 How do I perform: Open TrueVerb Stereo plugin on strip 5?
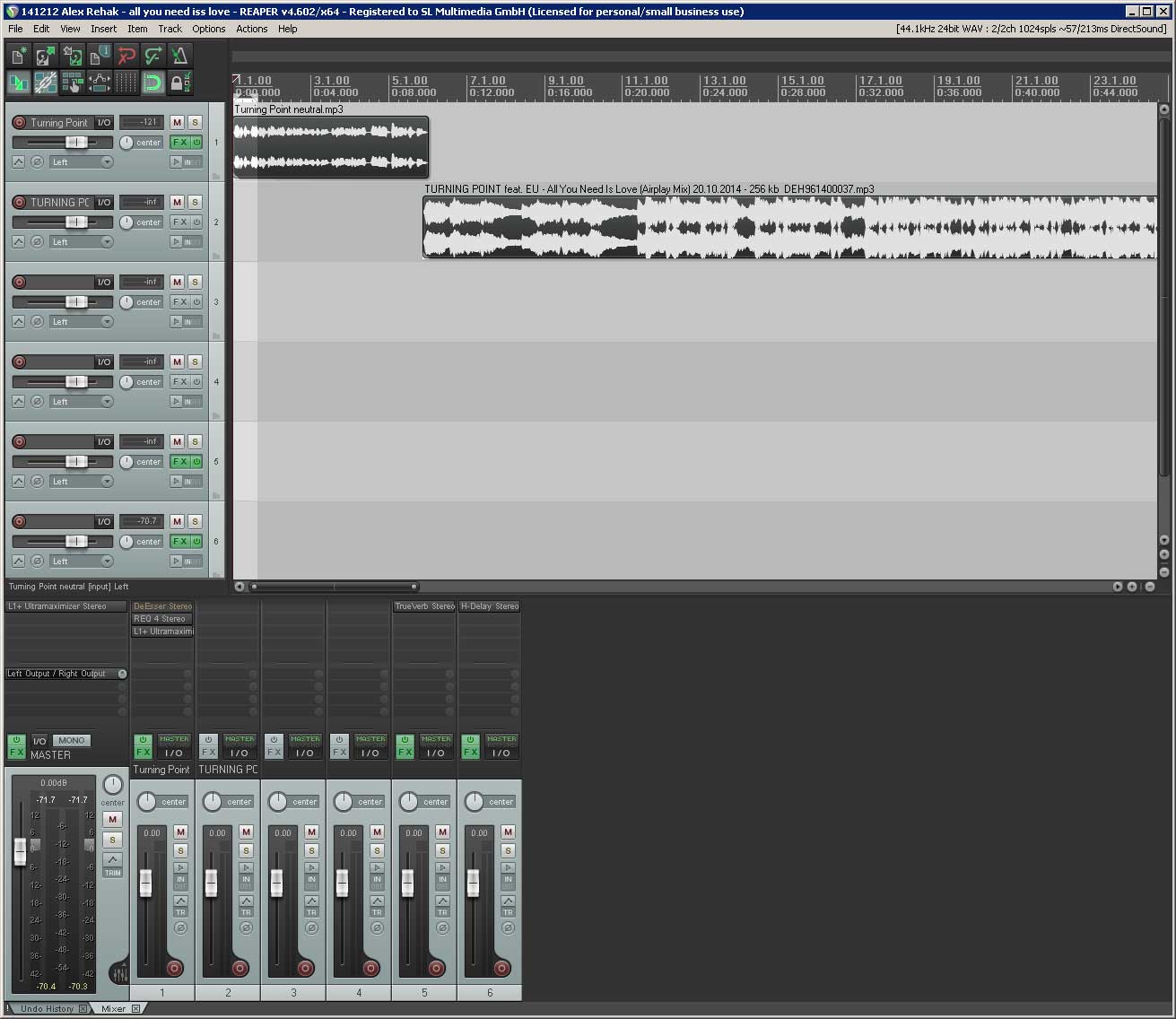point(424,606)
